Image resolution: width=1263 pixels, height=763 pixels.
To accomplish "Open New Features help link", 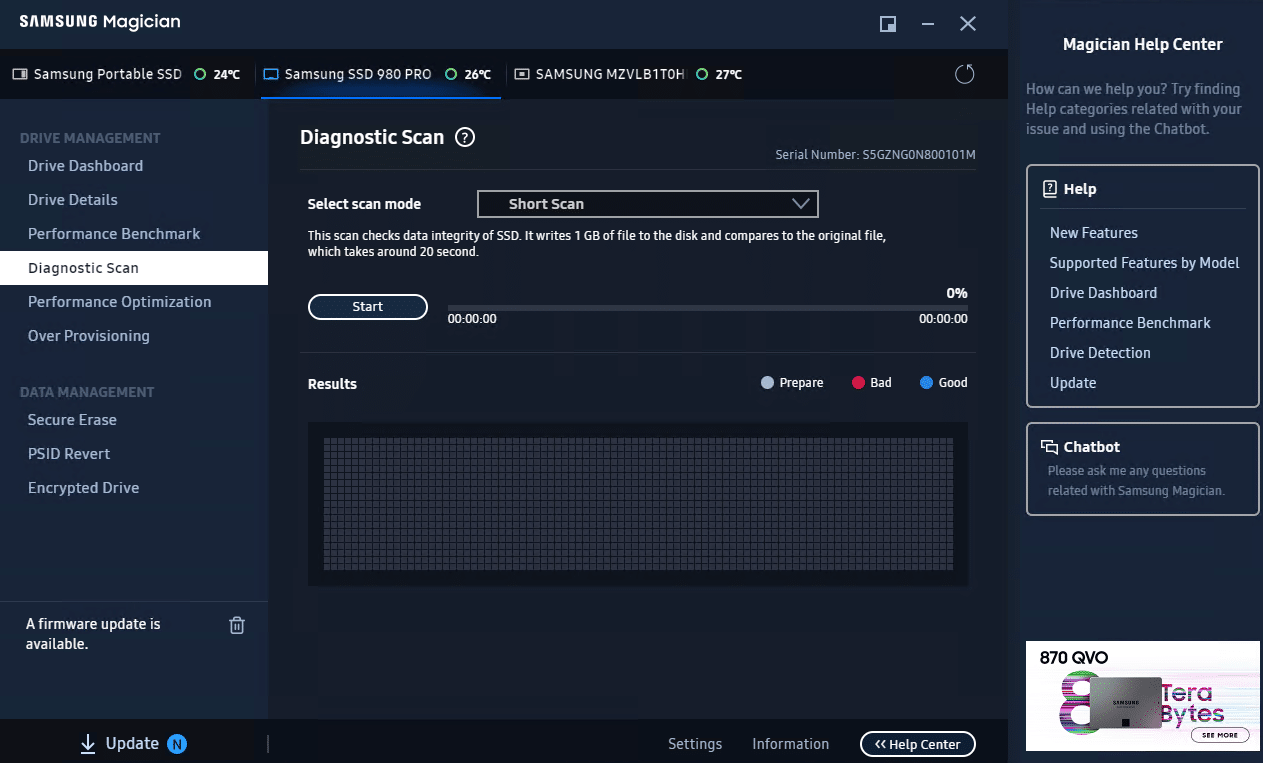I will coord(1094,233).
